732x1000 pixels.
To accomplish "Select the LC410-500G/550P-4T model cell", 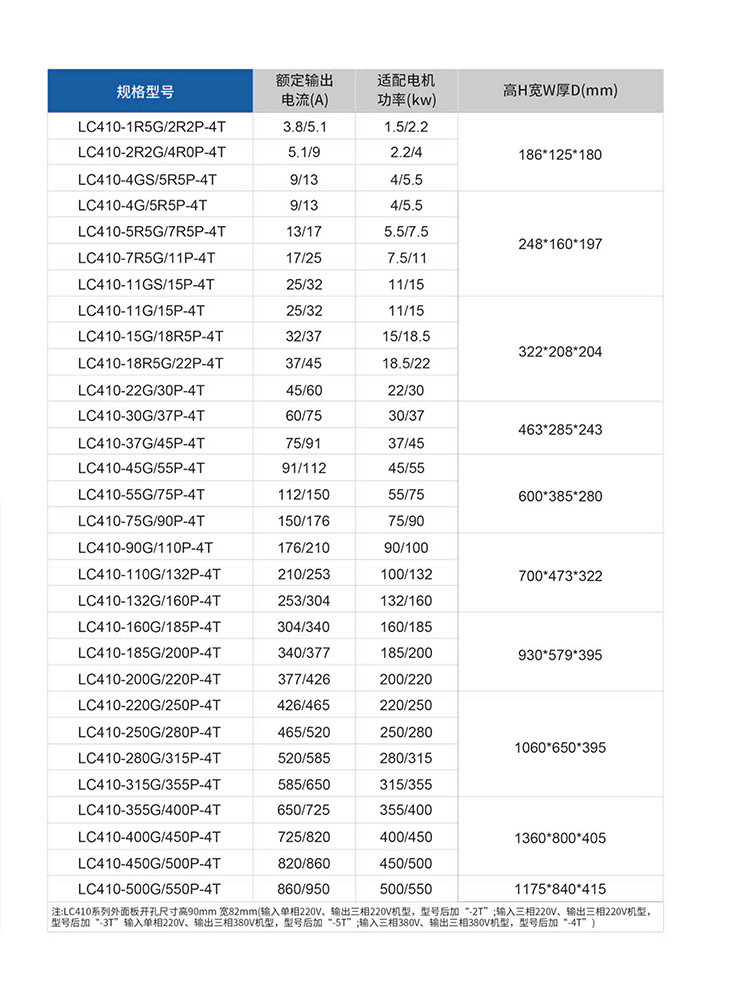I will tap(149, 888).
